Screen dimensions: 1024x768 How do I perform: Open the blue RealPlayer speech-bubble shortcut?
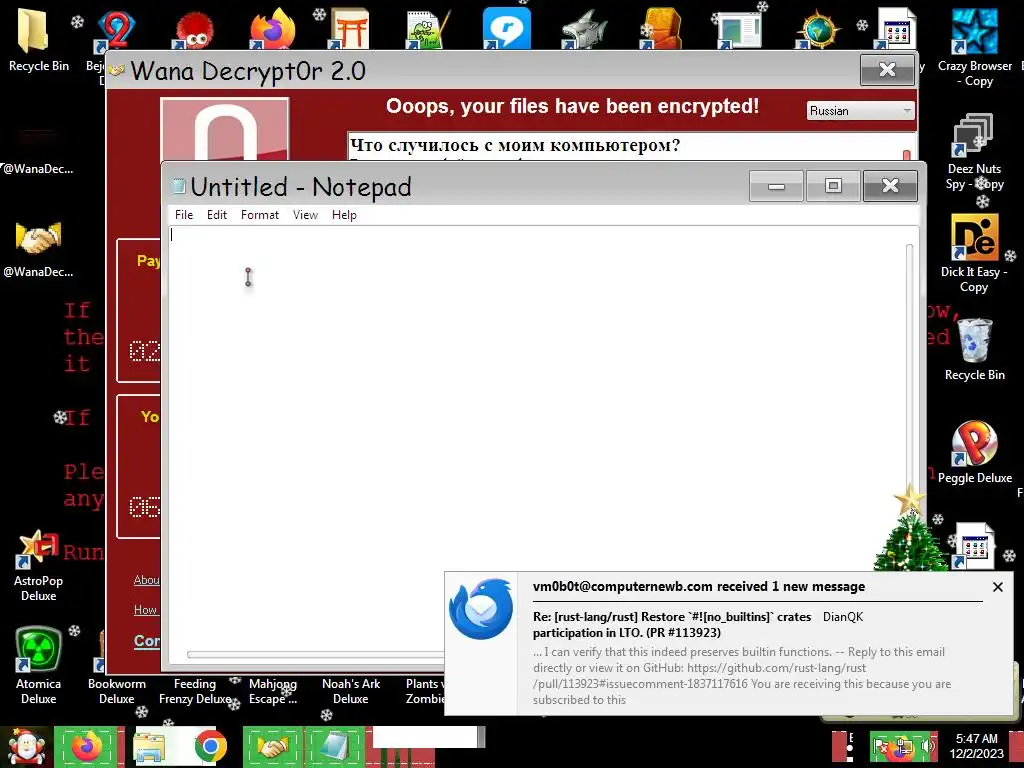pos(506,29)
